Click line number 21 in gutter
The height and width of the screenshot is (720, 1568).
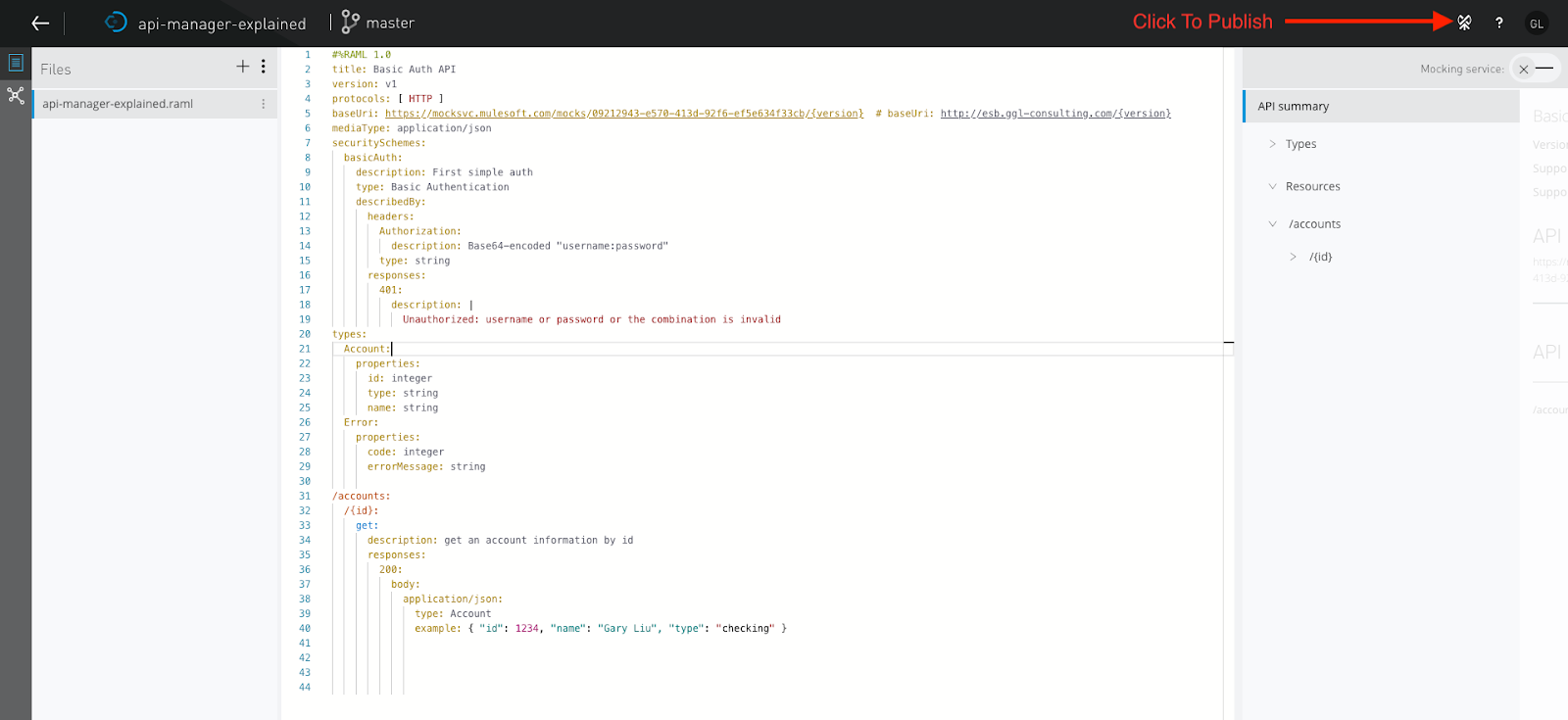305,349
